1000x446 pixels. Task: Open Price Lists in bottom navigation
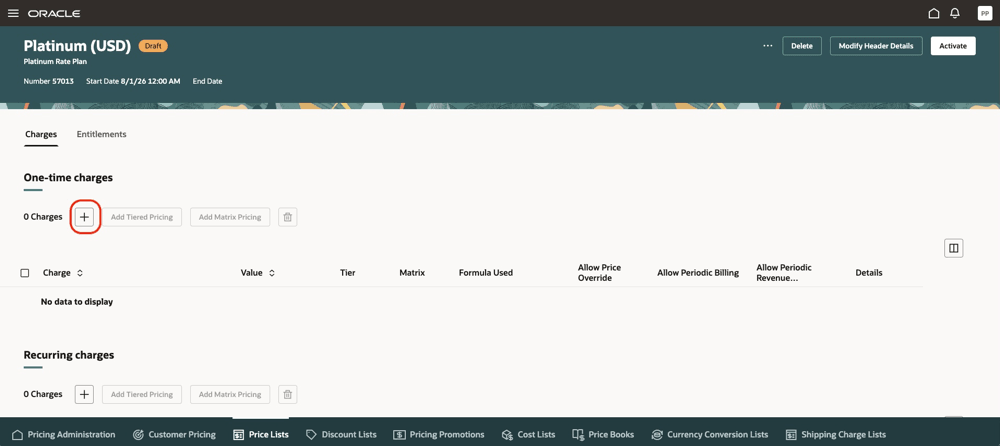[x=261, y=435]
